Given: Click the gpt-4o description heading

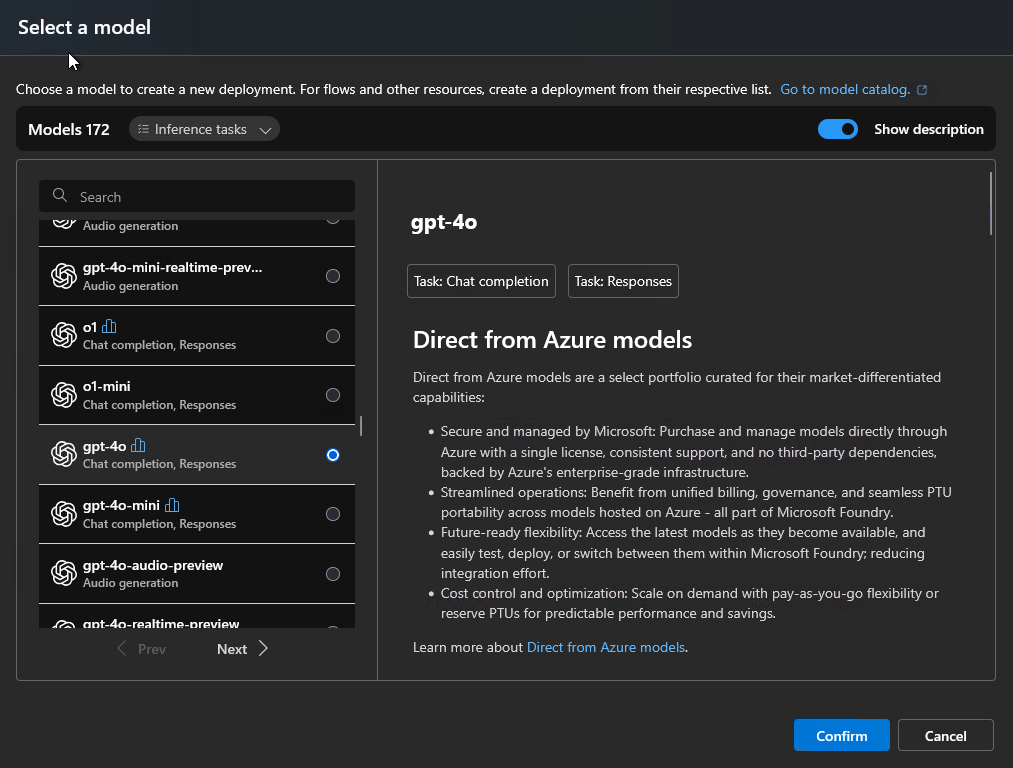Looking at the screenshot, I should pyautogui.click(x=444, y=222).
